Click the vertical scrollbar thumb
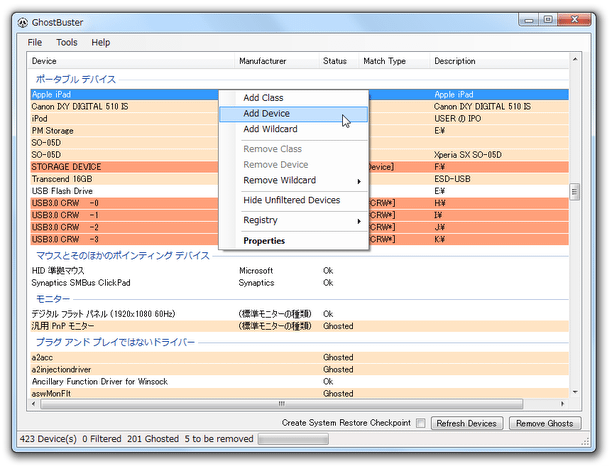Screen dimensions: 612x469 (x=575, y=192)
